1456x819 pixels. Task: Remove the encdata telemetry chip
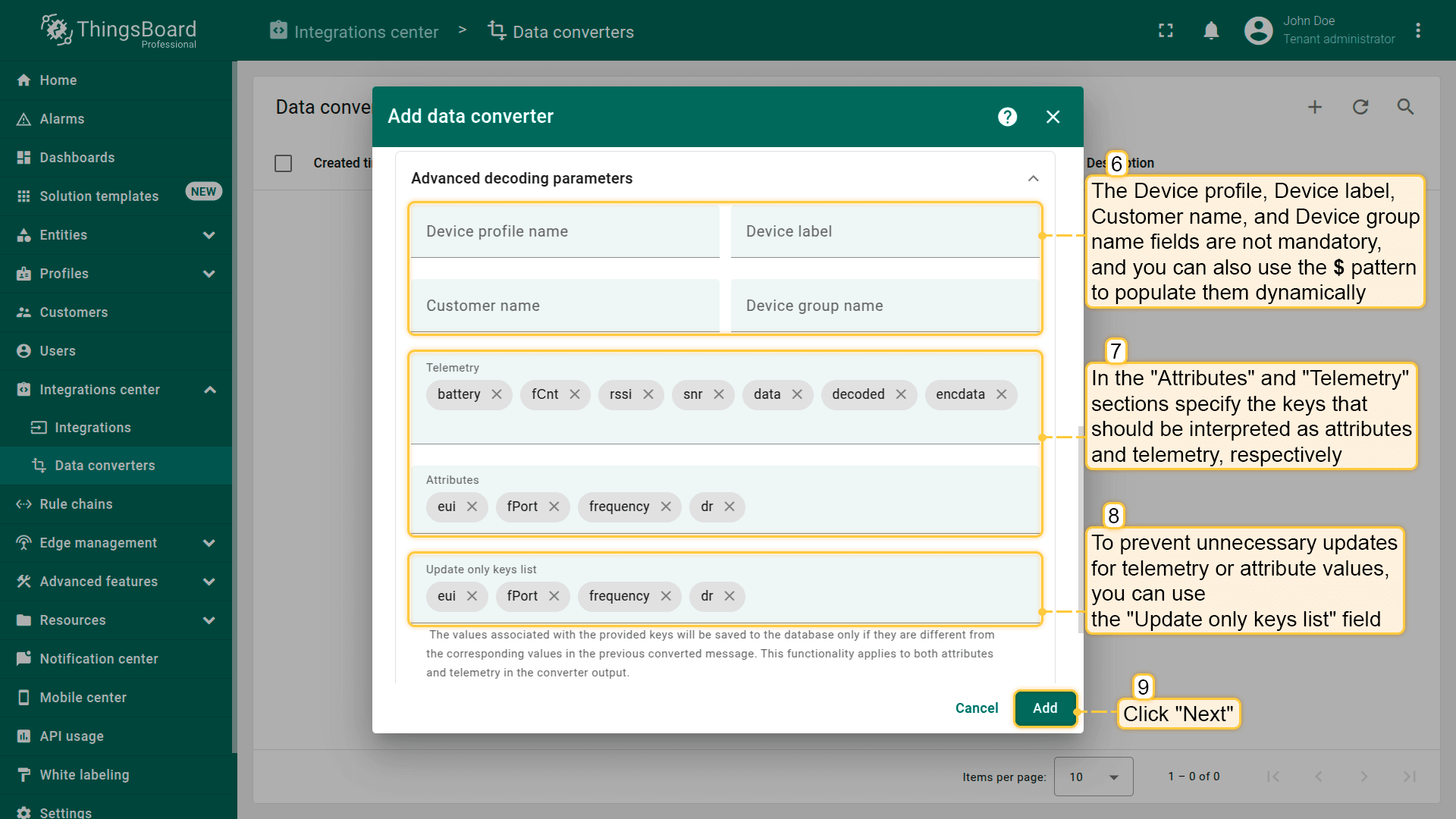[1002, 394]
